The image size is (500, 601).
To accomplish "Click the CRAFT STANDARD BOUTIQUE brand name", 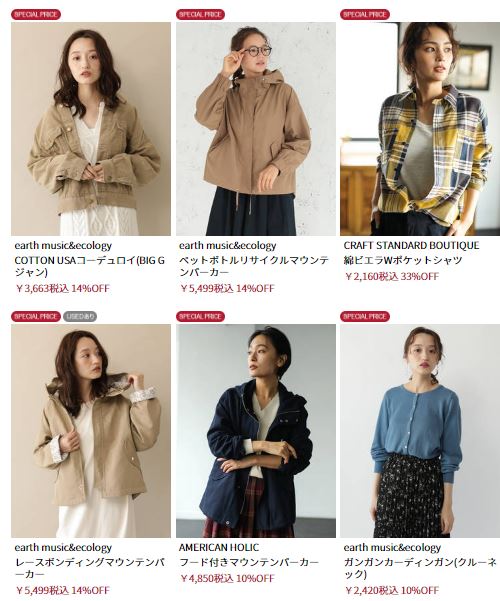I will [411, 245].
